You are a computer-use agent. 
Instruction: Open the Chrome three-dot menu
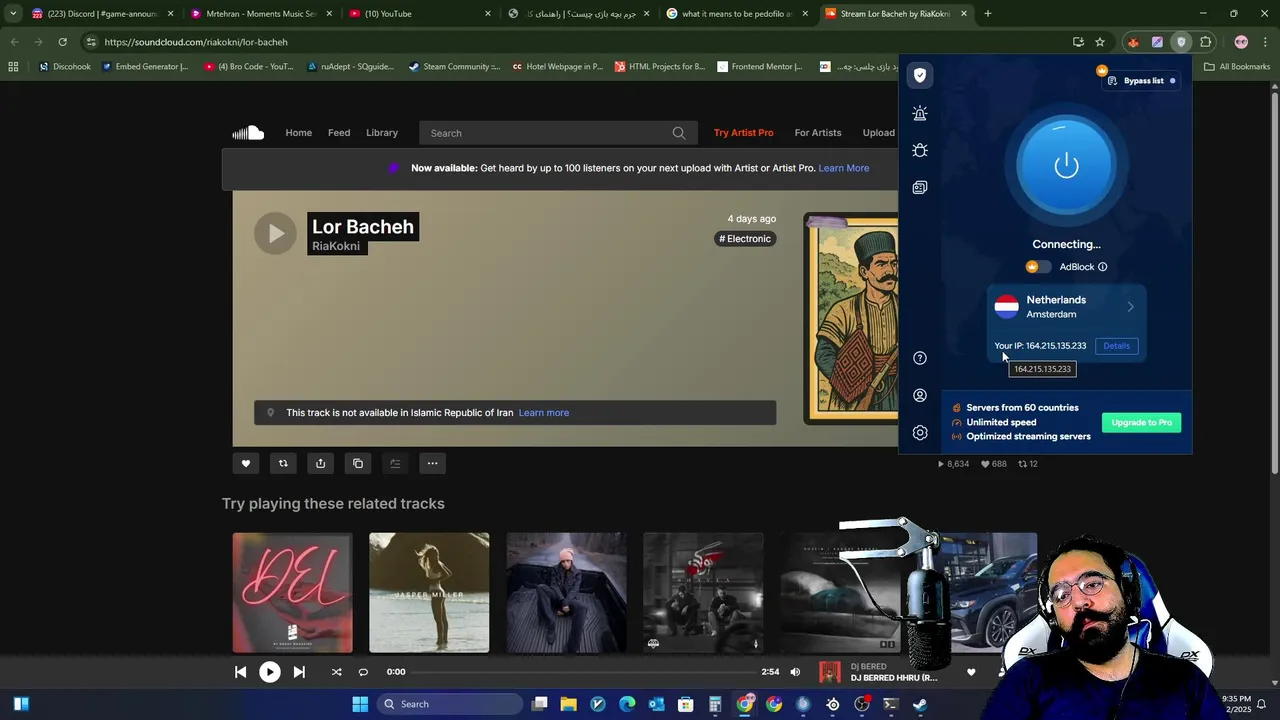click(1265, 42)
